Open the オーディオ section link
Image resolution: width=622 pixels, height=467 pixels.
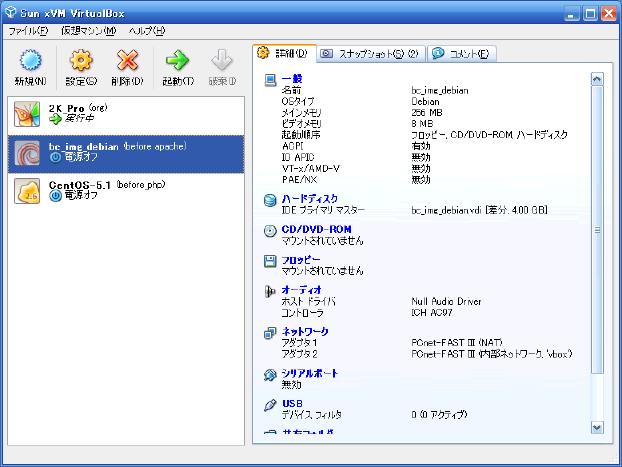click(301, 290)
